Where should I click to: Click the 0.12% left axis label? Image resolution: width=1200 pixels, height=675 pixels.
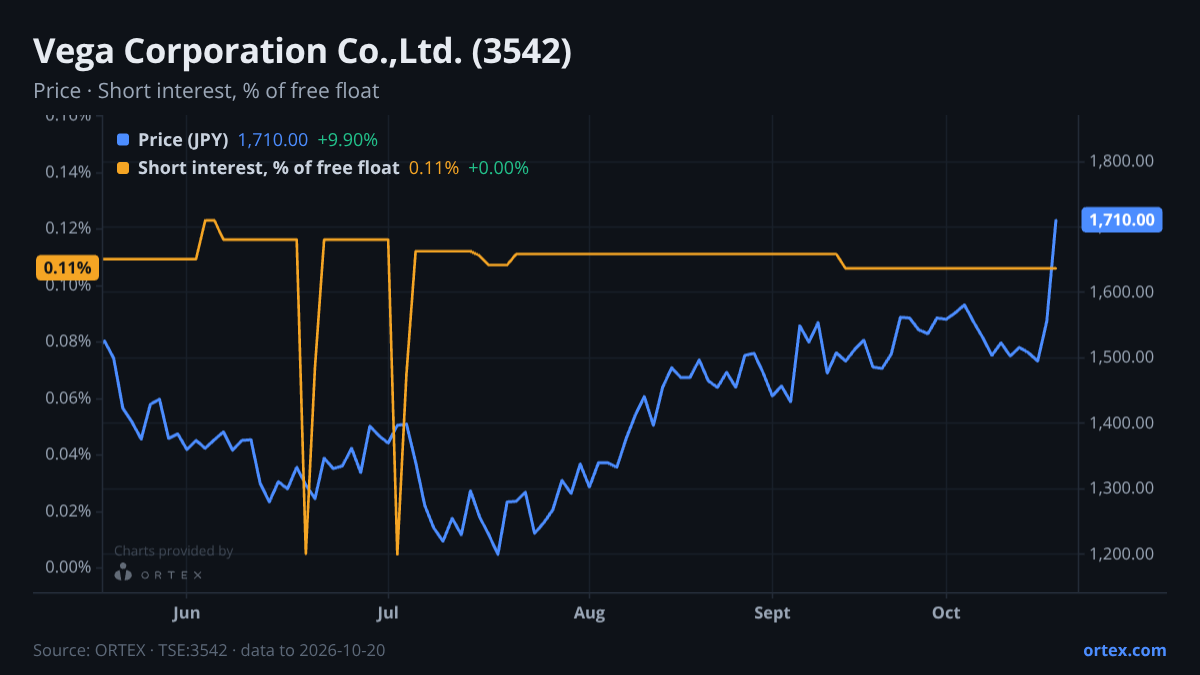point(67,228)
